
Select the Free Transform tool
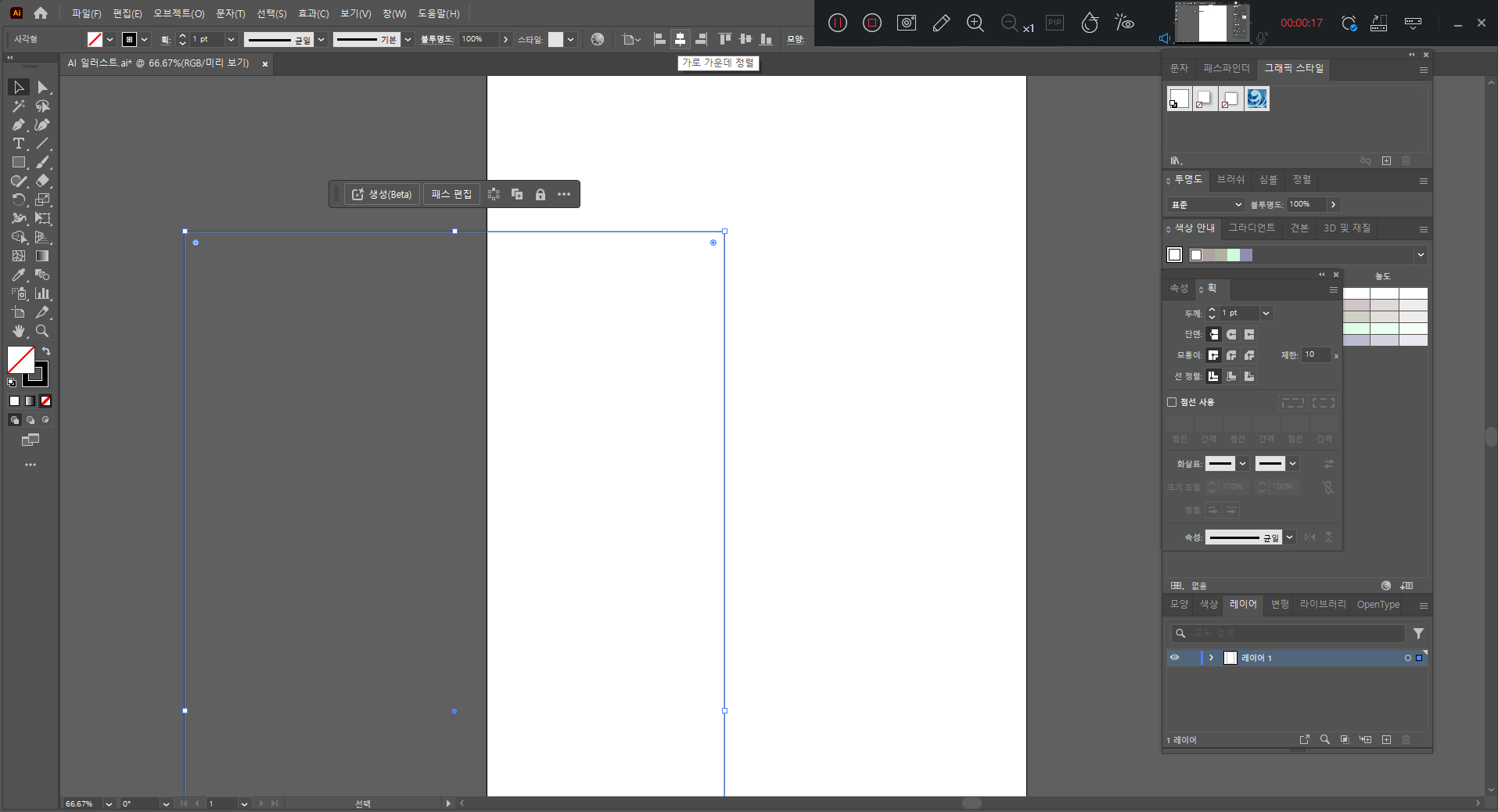click(43, 218)
